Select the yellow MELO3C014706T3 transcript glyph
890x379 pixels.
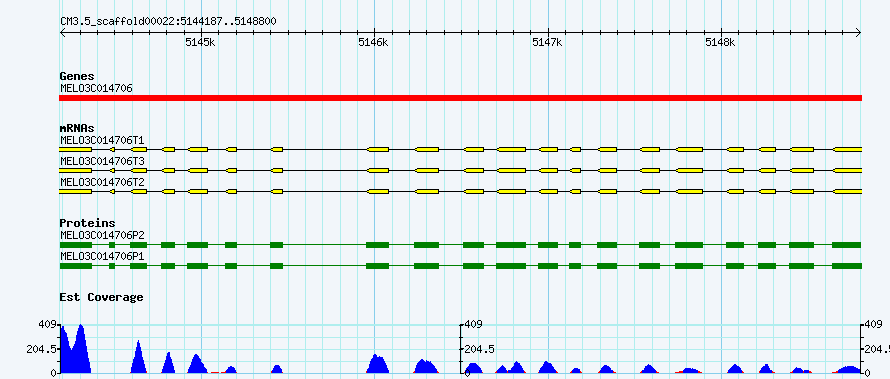click(460, 170)
